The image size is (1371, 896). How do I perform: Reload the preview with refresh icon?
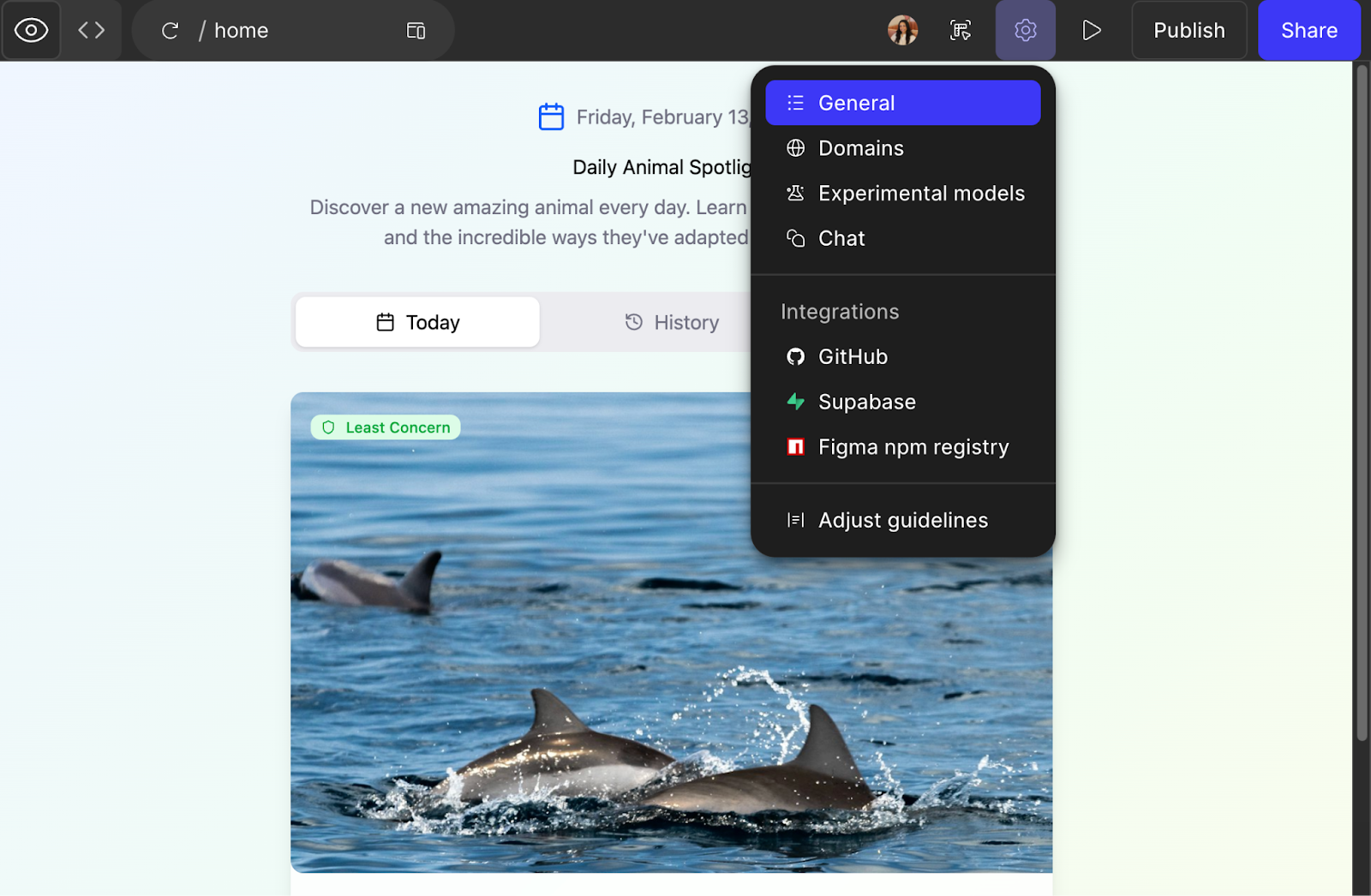pyautogui.click(x=170, y=31)
